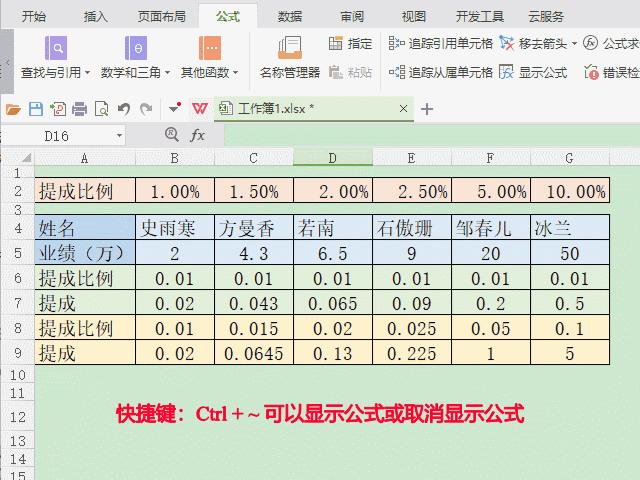
Task: Switch to the 开发工具 tab
Action: (480, 16)
